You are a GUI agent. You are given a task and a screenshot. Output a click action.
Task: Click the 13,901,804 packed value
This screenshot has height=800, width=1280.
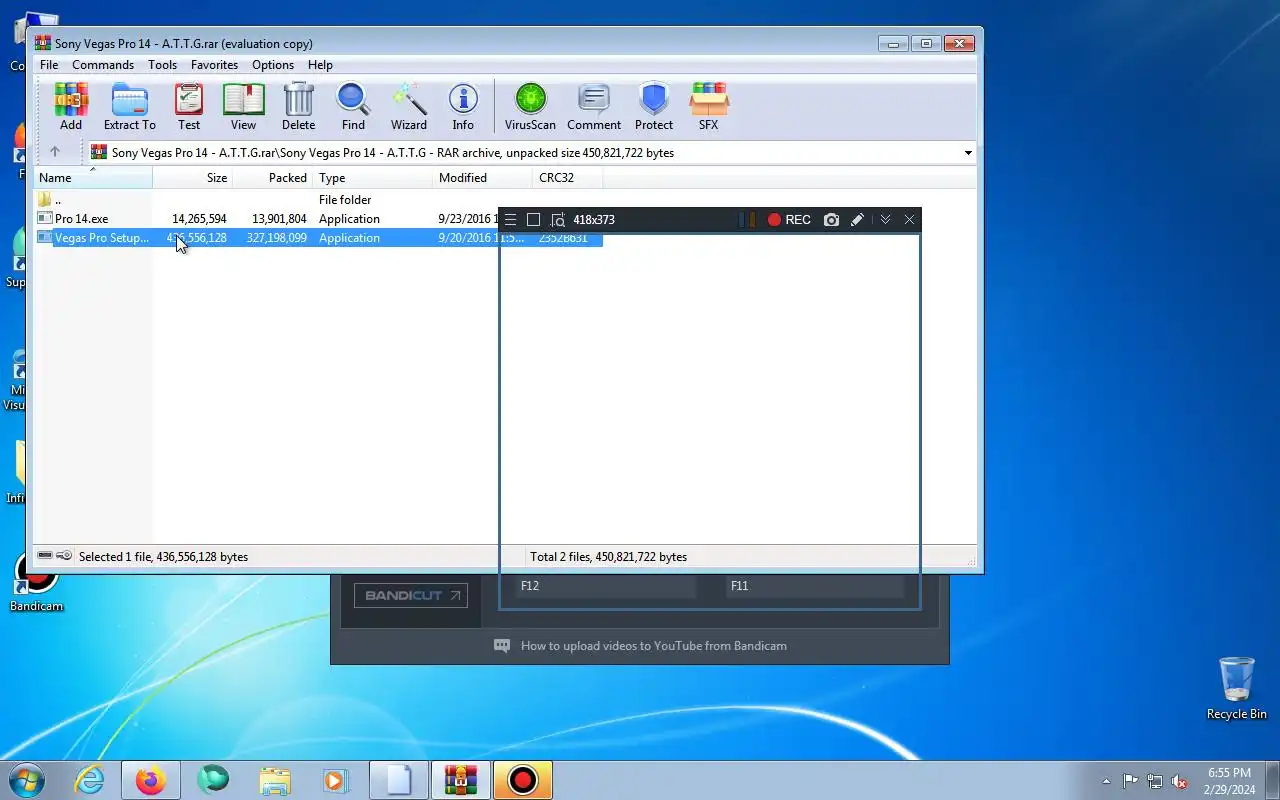tap(279, 219)
